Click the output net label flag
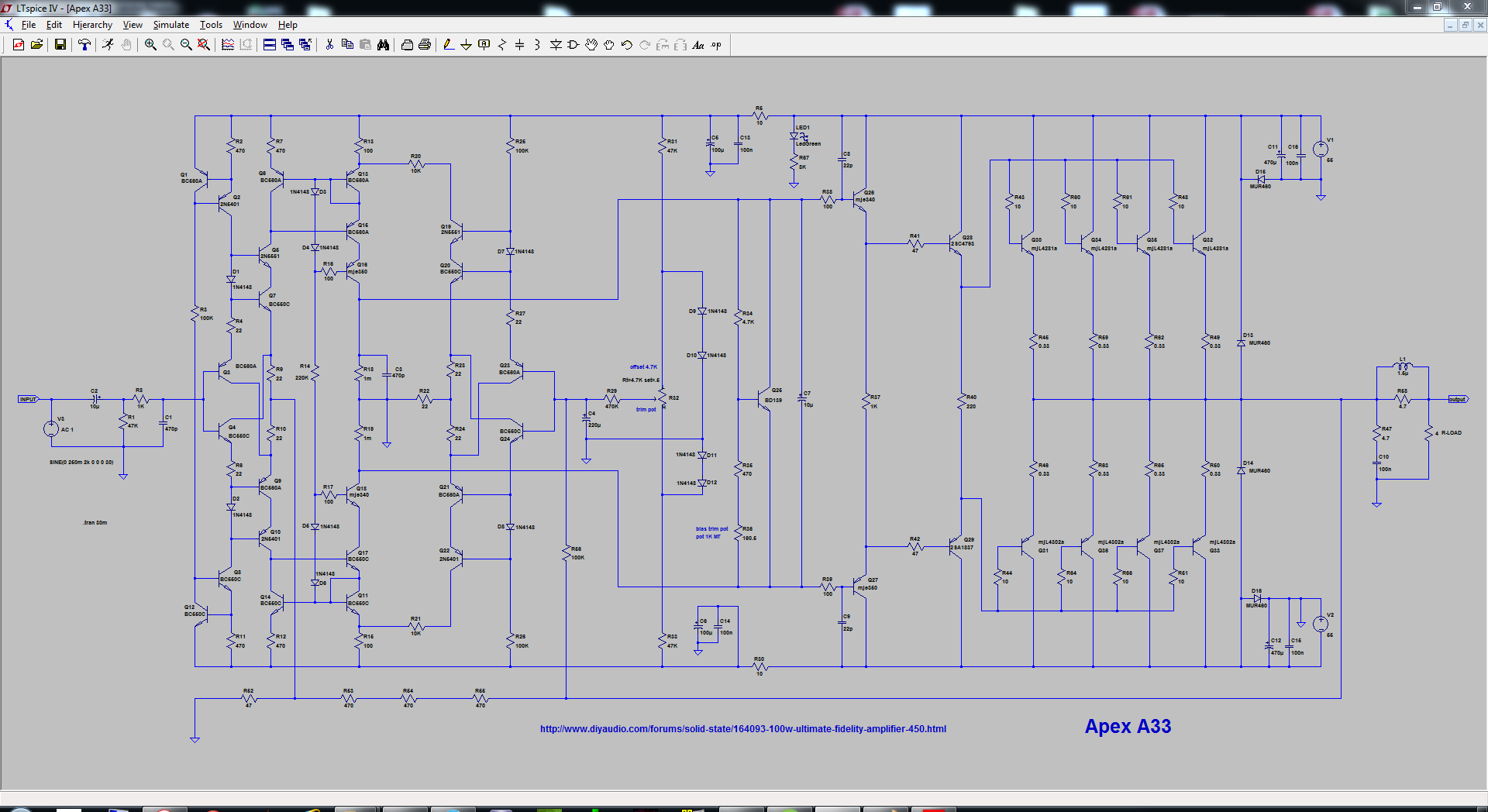The height and width of the screenshot is (812, 1488). (1458, 399)
